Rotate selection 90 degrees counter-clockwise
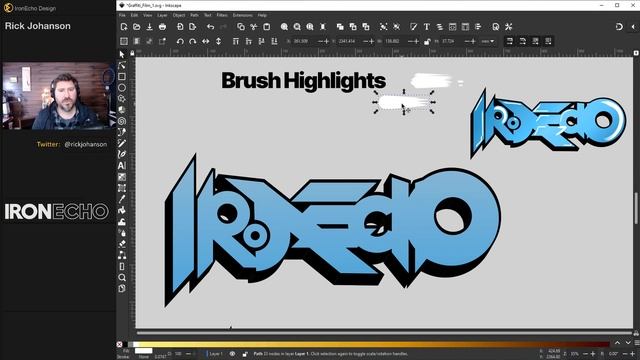This screenshot has height=360, width=640. (180, 41)
